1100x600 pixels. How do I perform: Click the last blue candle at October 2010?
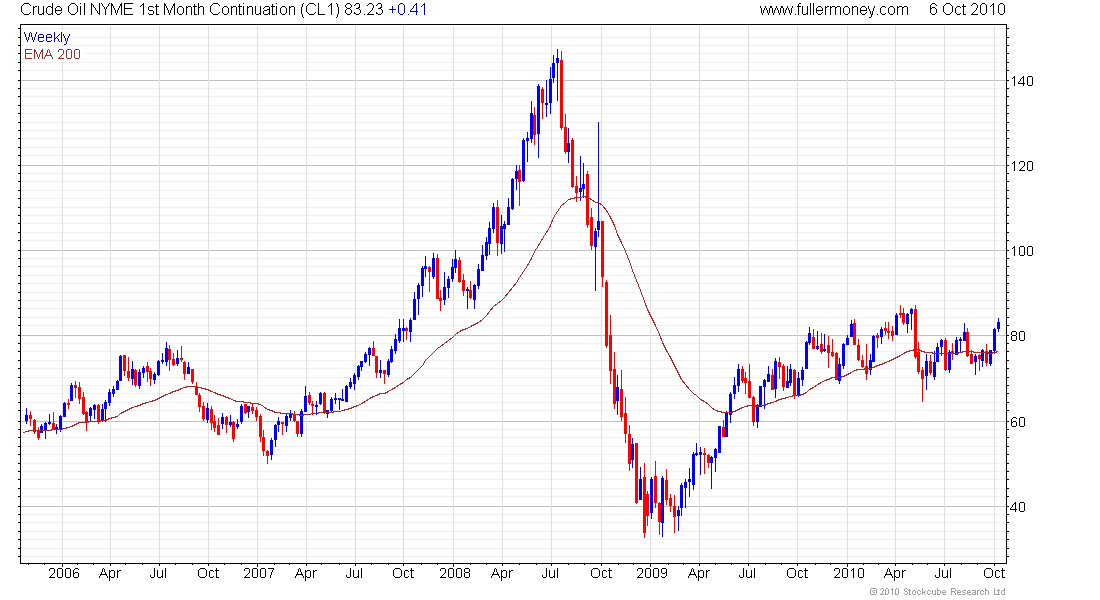click(998, 324)
